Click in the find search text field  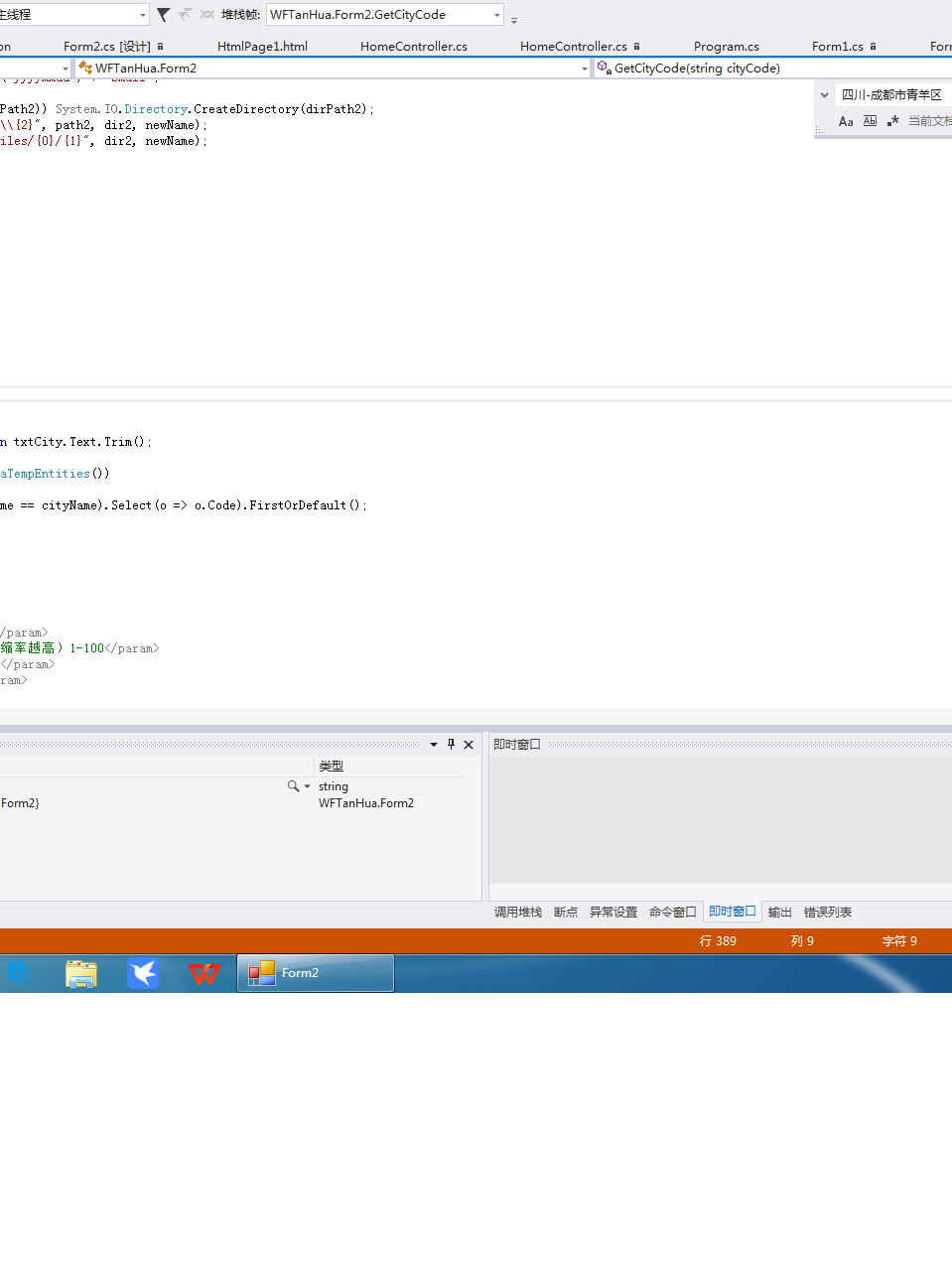[x=891, y=95]
